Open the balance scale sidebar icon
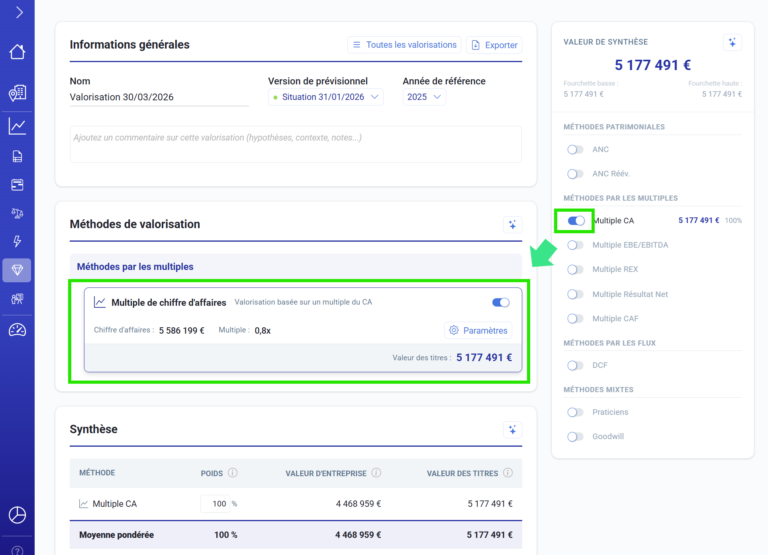Viewport: 768px width, 555px height. pos(17,213)
